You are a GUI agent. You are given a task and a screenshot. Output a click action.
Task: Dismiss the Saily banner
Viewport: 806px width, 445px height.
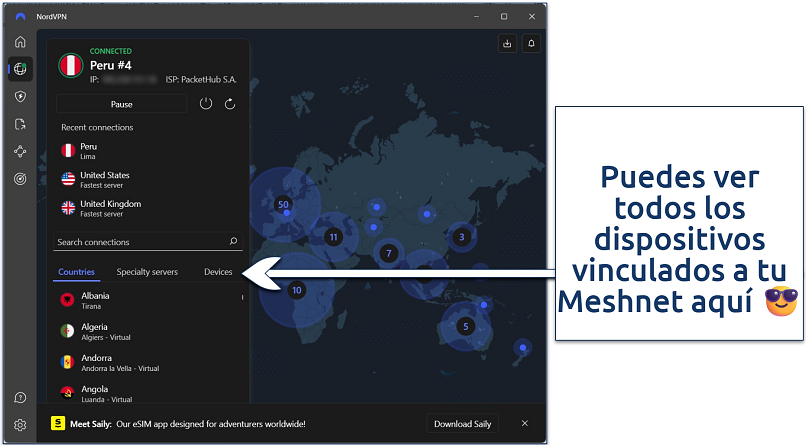coord(525,423)
